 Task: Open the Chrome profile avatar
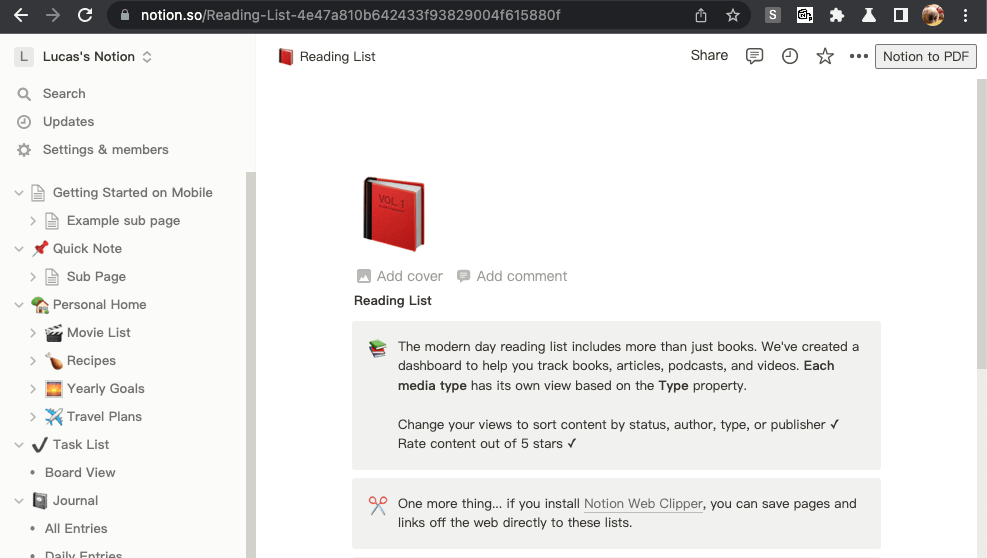(x=933, y=15)
